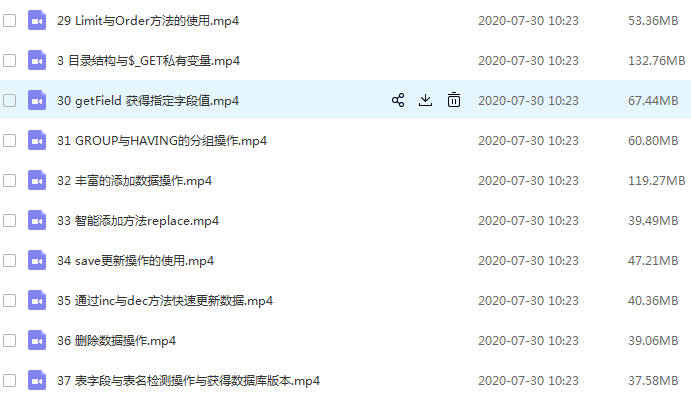Open 35 通过inc与dec方法快速更新数据.mp4
The width and height of the screenshot is (691, 409).
tap(165, 301)
